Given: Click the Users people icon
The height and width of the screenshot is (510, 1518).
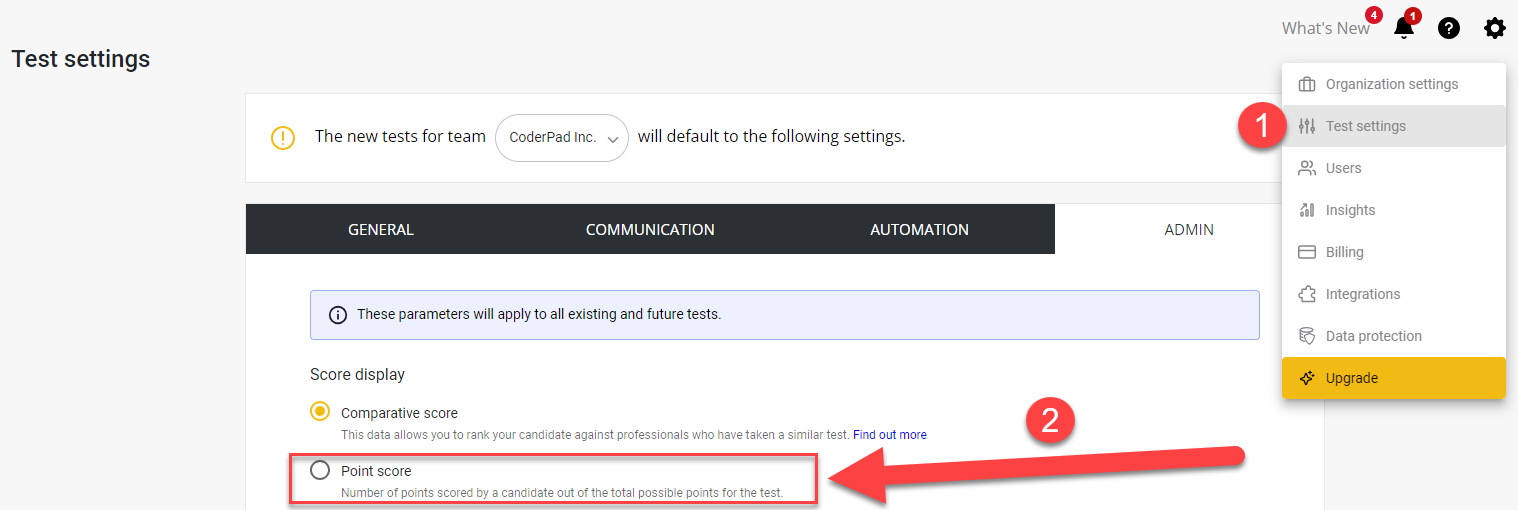Looking at the screenshot, I should click(x=1307, y=168).
